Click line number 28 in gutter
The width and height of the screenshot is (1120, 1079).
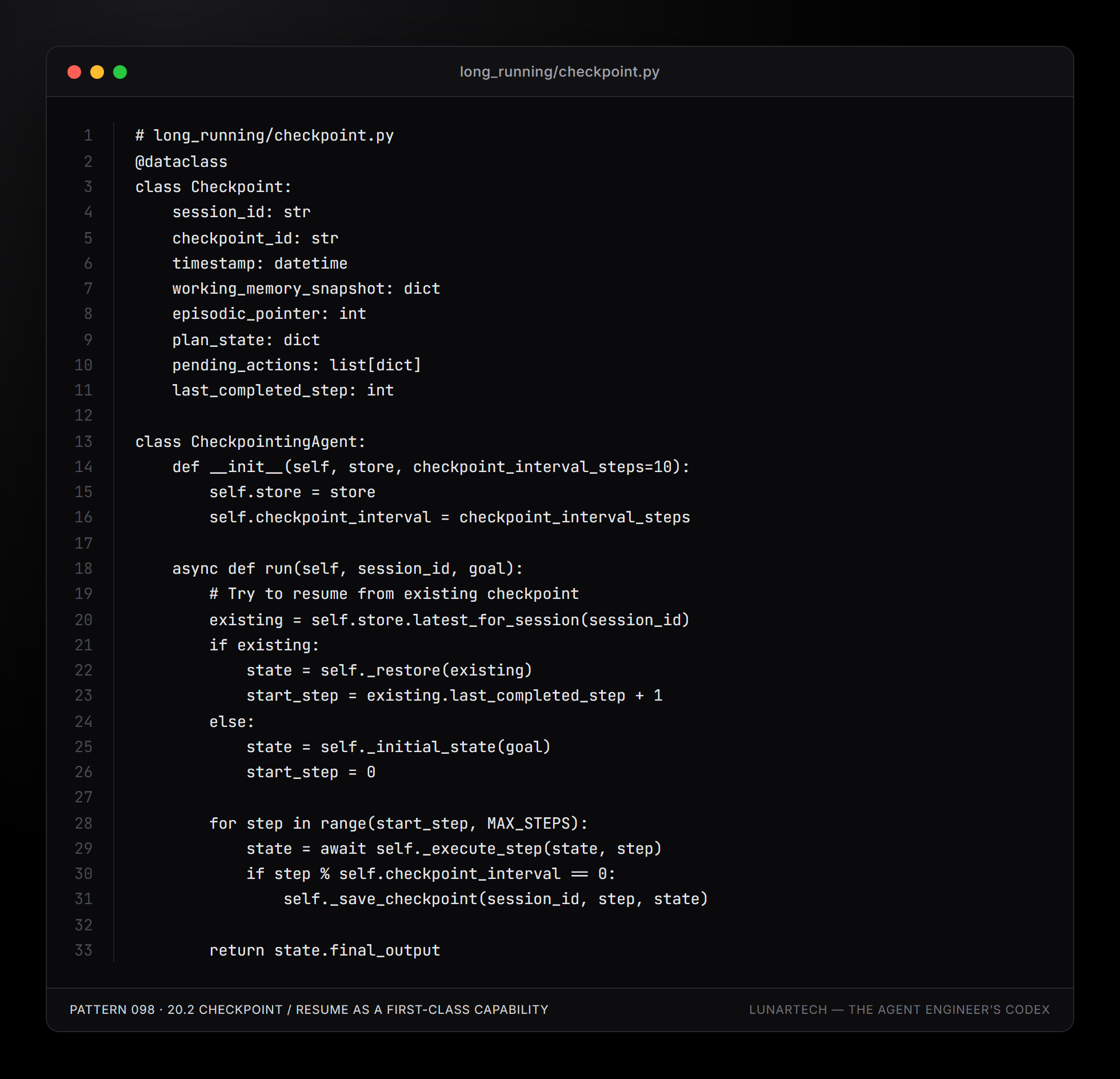pyautogui.click(x=83, y=824)
